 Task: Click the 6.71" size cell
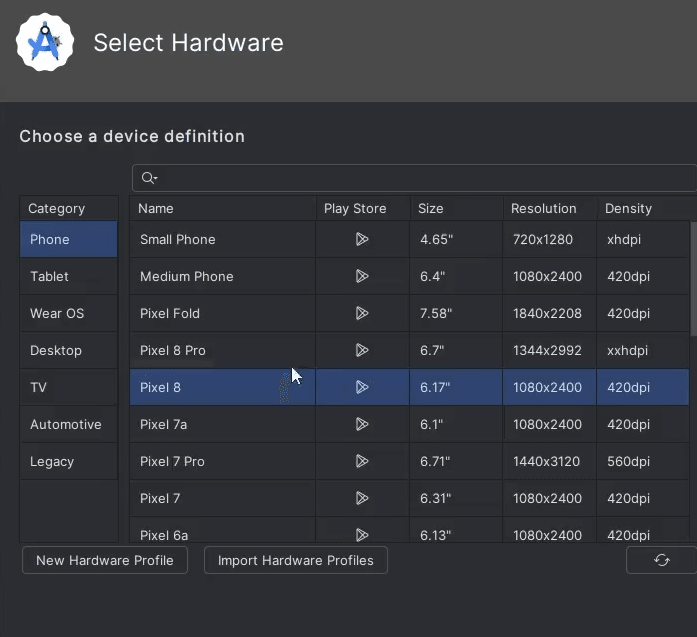point(456,461)
